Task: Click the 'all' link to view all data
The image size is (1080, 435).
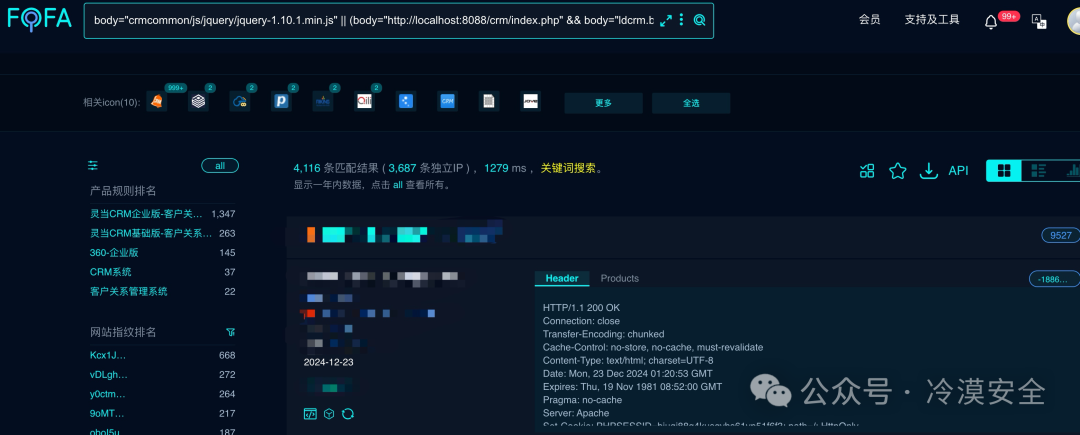Action: (397, 185)
